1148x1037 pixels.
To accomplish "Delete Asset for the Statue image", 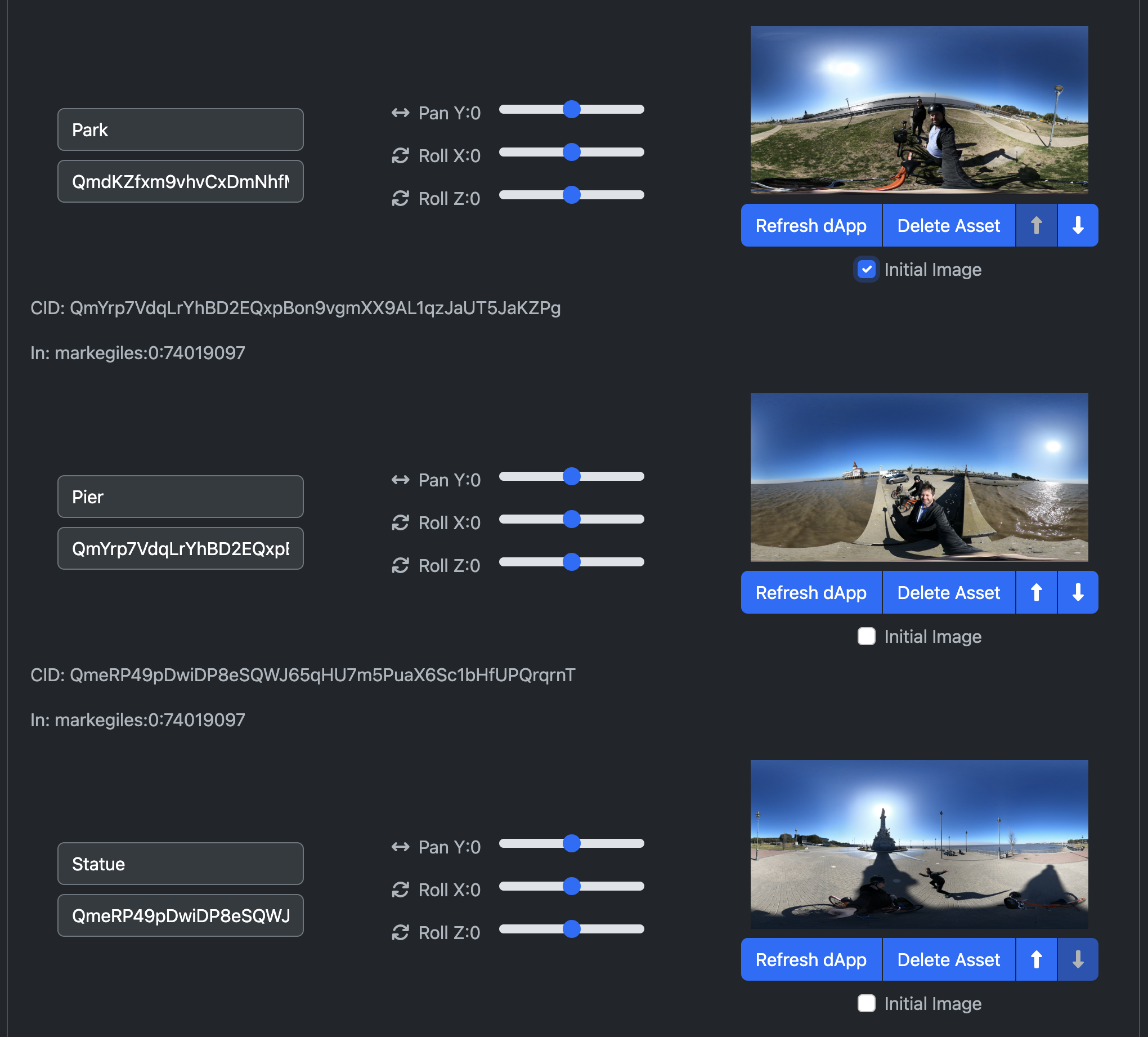I will point(949,959).
